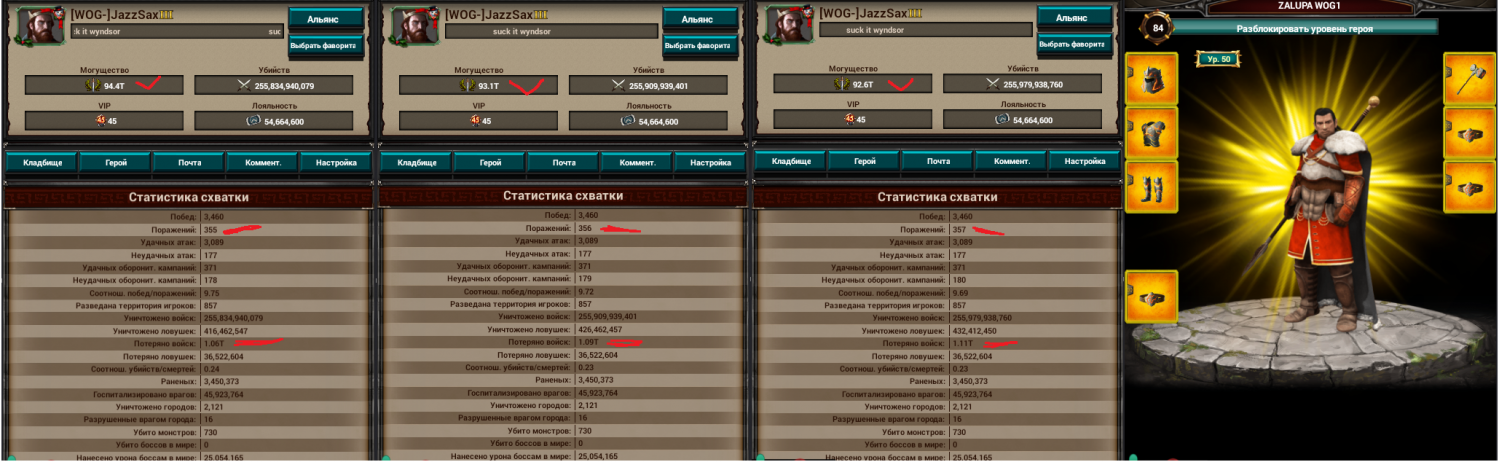1499x462 pixels.
Task: Open the Кладбище tab in the 94.4T panel
Action: click(42, 162)
